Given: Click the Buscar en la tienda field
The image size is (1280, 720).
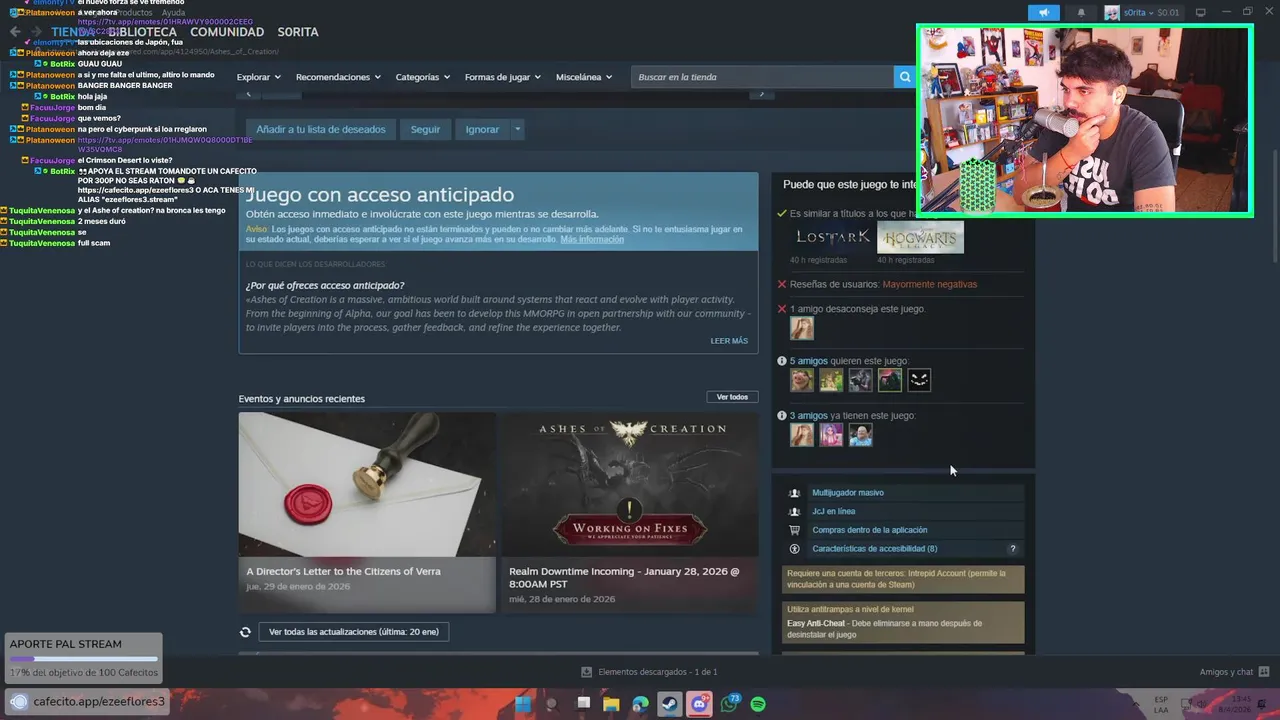Looking at the screenshot, I should point(762,77).
